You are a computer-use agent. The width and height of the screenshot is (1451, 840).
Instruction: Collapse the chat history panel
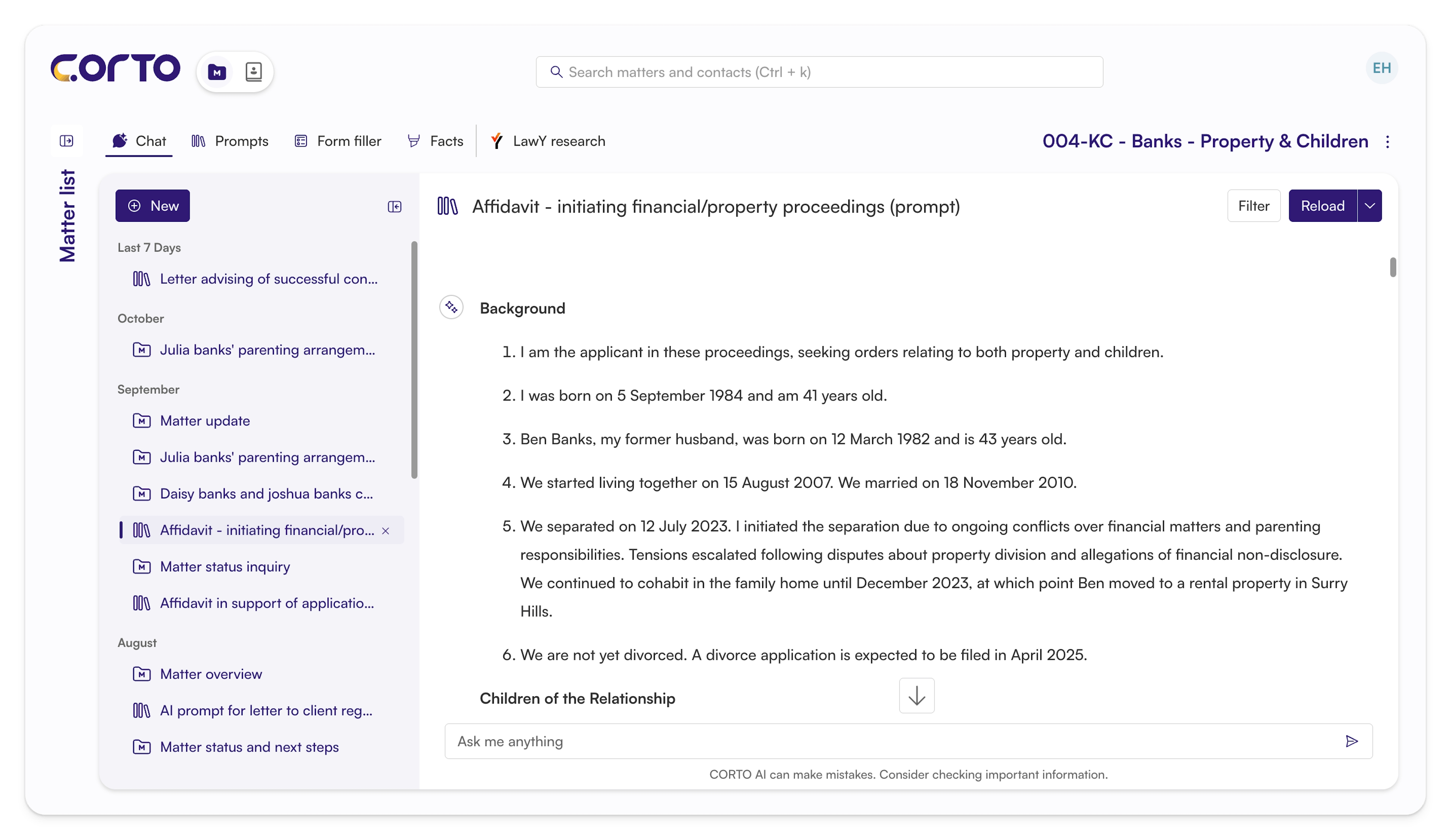pyautogui.click(x=394, y=207)
